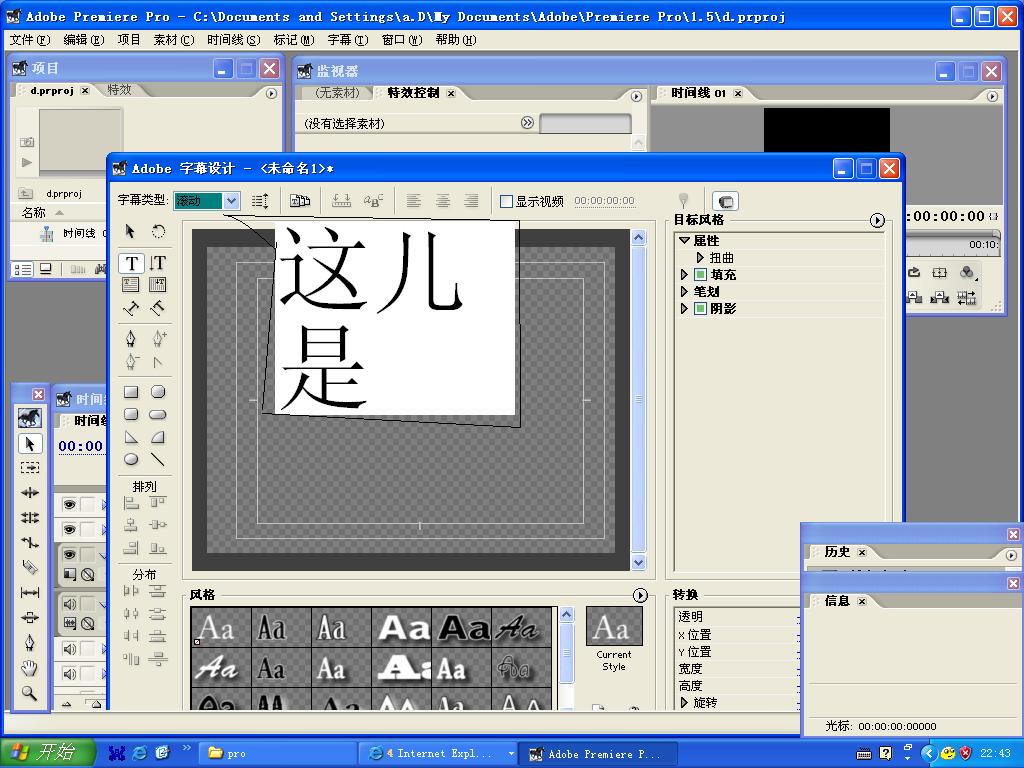
Task: Open the 字幕(T) menu
Action: (347, 40)
